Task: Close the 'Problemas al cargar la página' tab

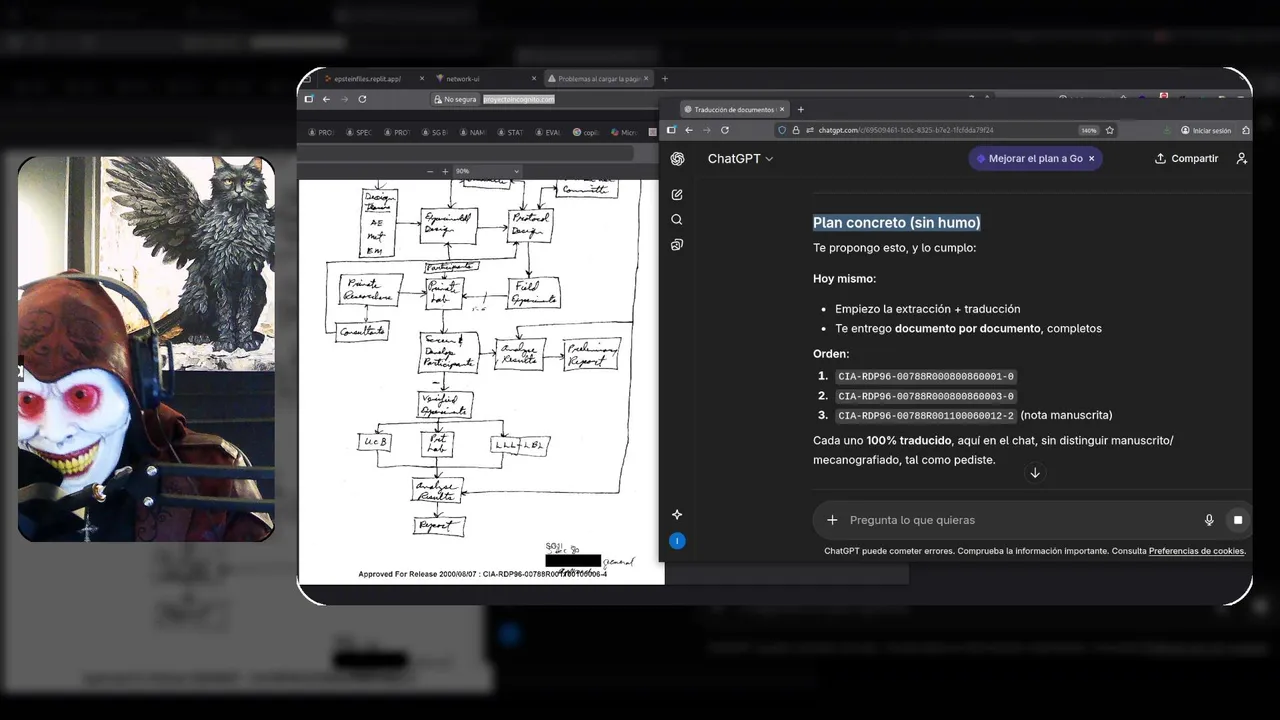Action: 647,78
